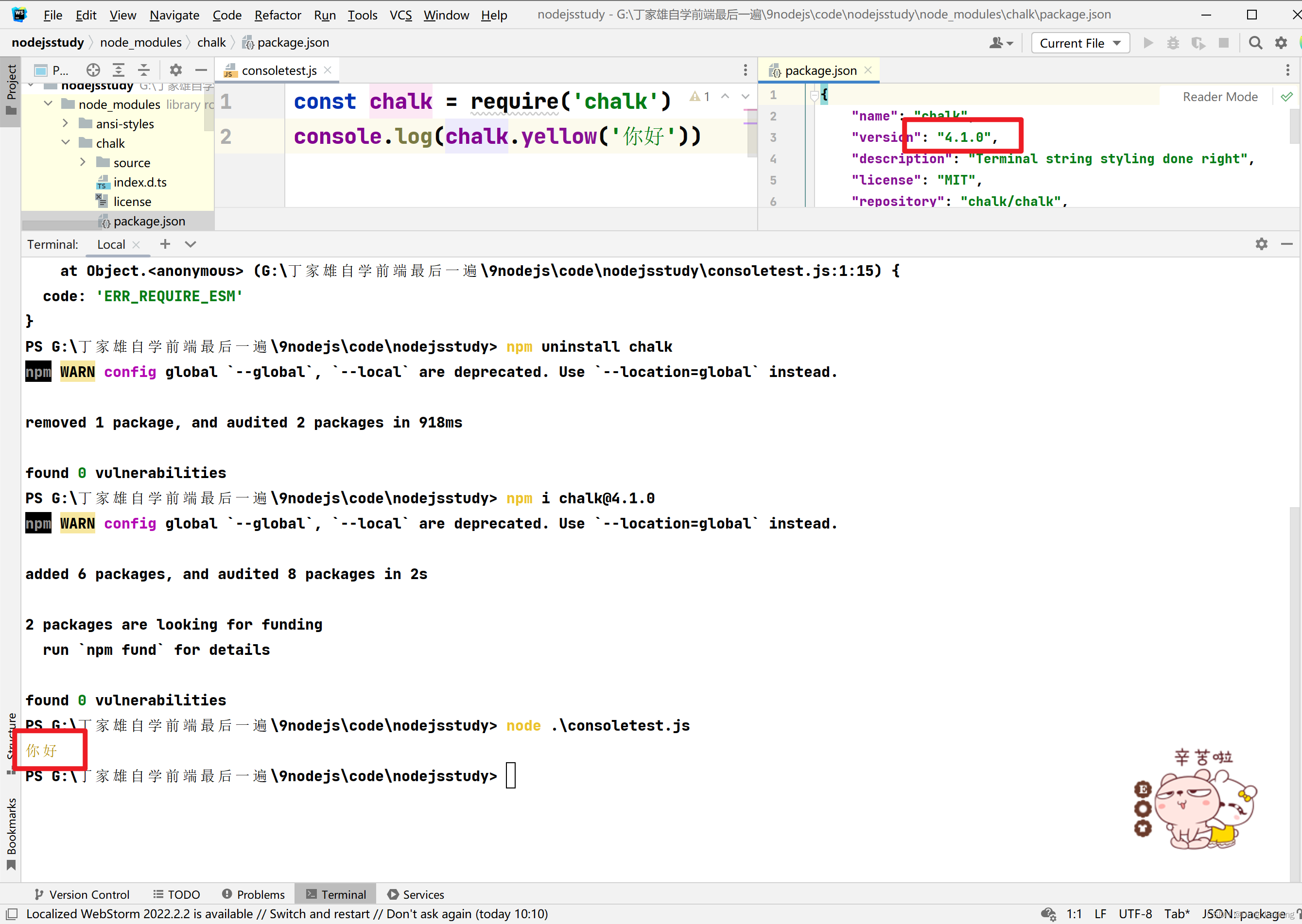Toggle Reader Mode in package.json editor
Image resolution: width=1302 pixels, height=924 pixels.
(1220, 97)
